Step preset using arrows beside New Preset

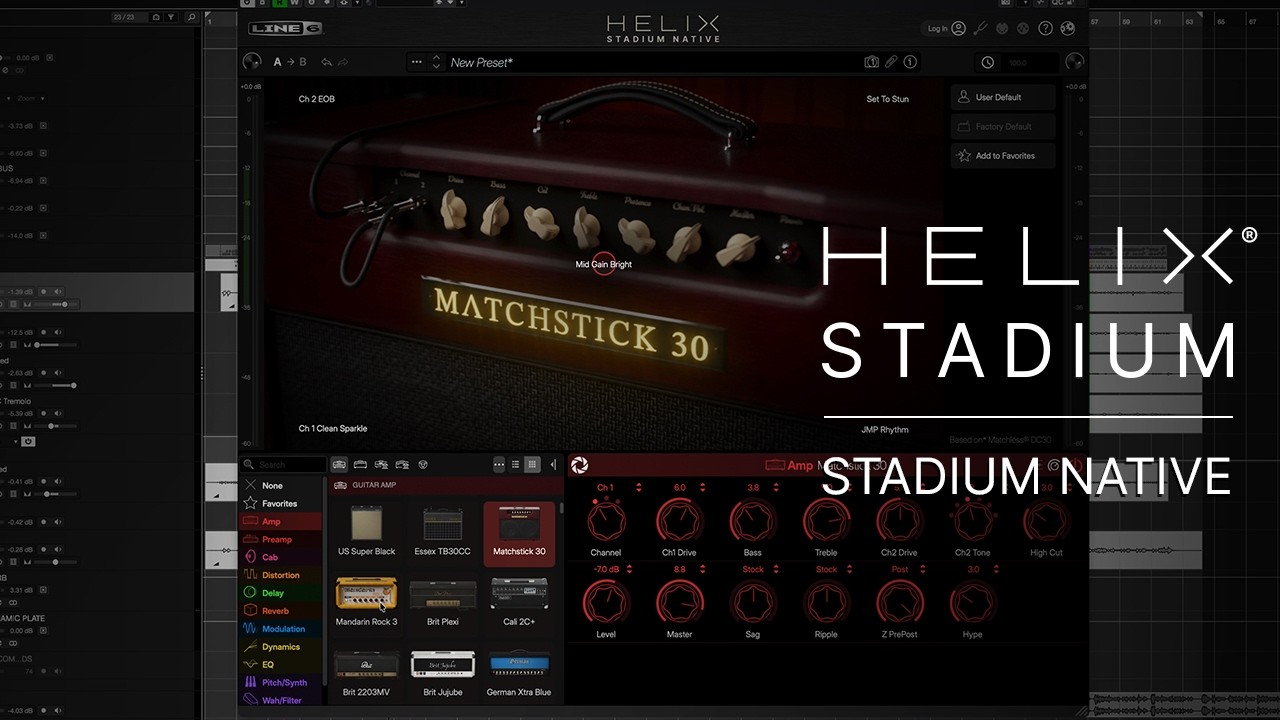click(436, 62)
